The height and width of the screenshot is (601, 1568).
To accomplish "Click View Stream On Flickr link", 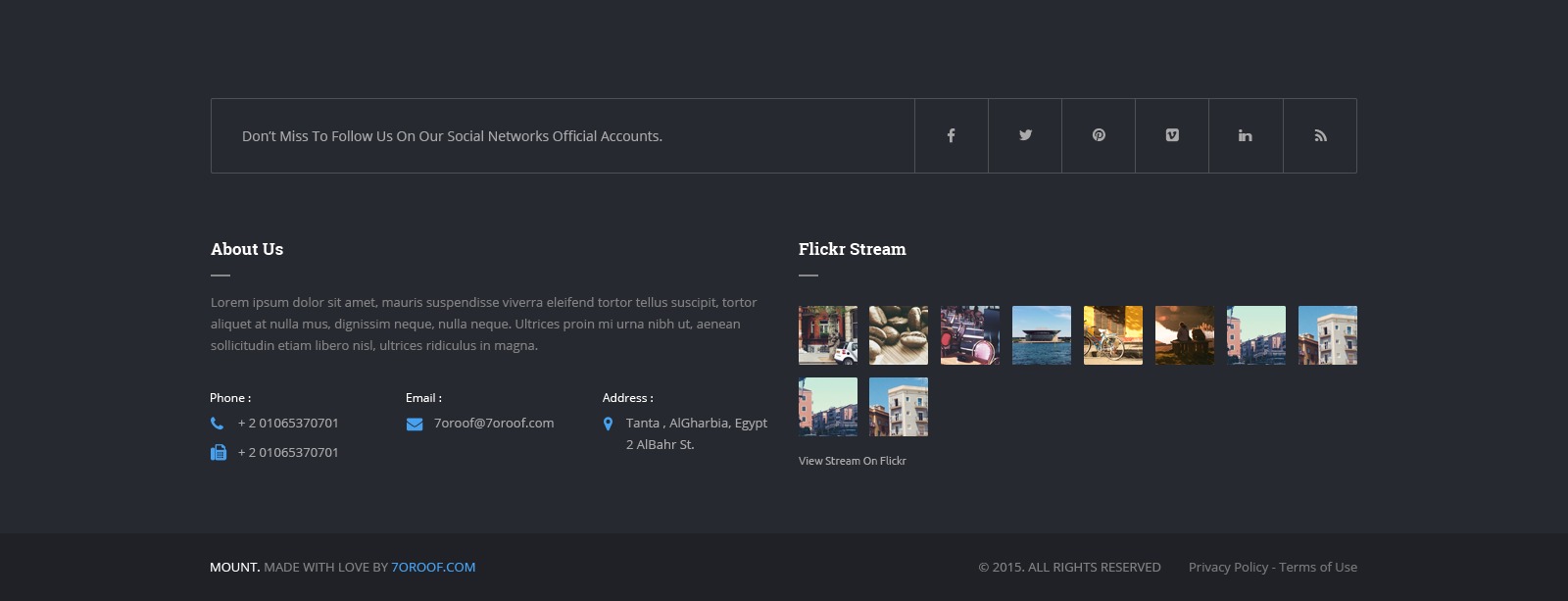I will click(x=852, y=461).
